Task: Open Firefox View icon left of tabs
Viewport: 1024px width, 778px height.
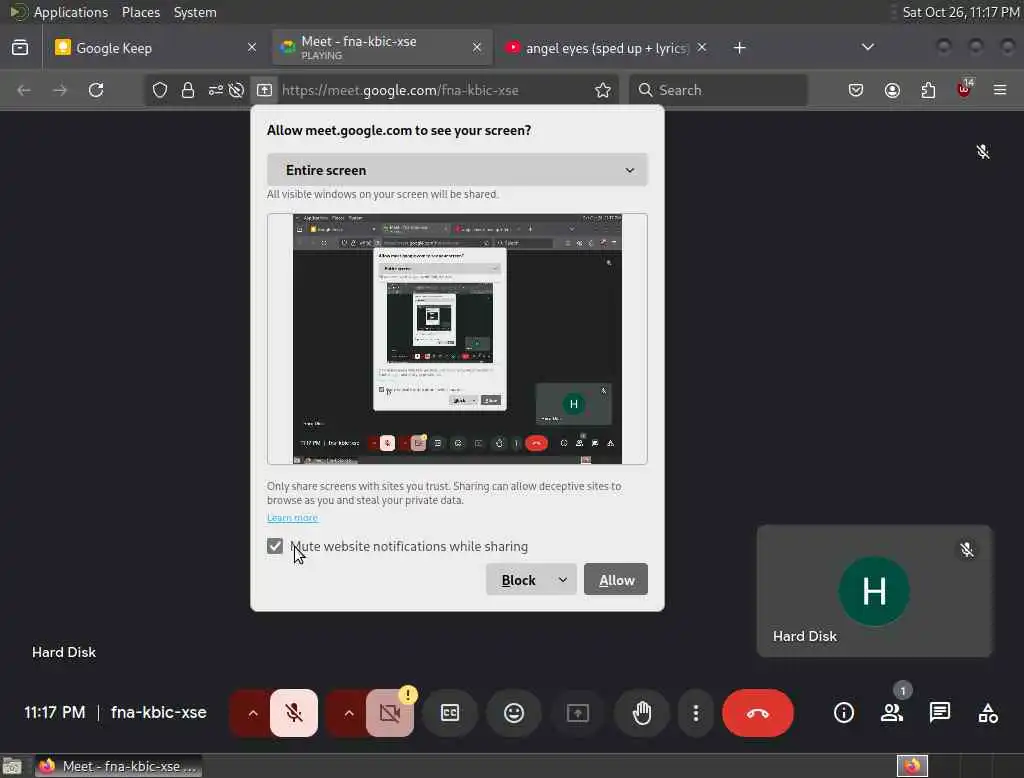Action: 20,48
